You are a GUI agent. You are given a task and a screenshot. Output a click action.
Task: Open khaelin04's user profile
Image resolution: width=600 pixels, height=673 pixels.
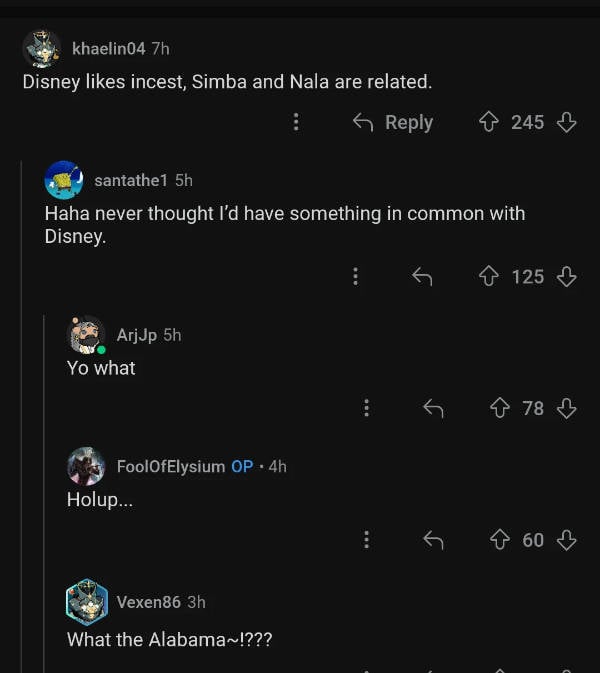click(x=109, y=48)
